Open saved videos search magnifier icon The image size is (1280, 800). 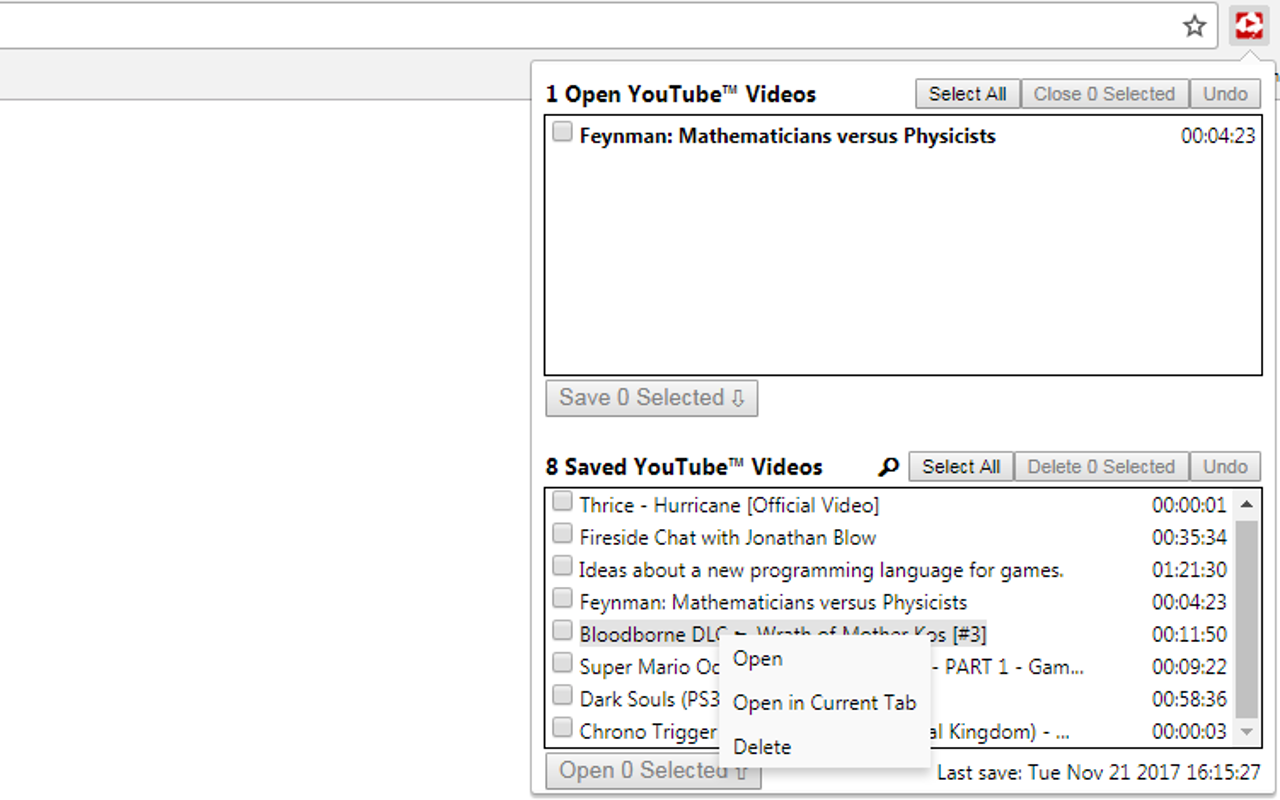(888, 467)
